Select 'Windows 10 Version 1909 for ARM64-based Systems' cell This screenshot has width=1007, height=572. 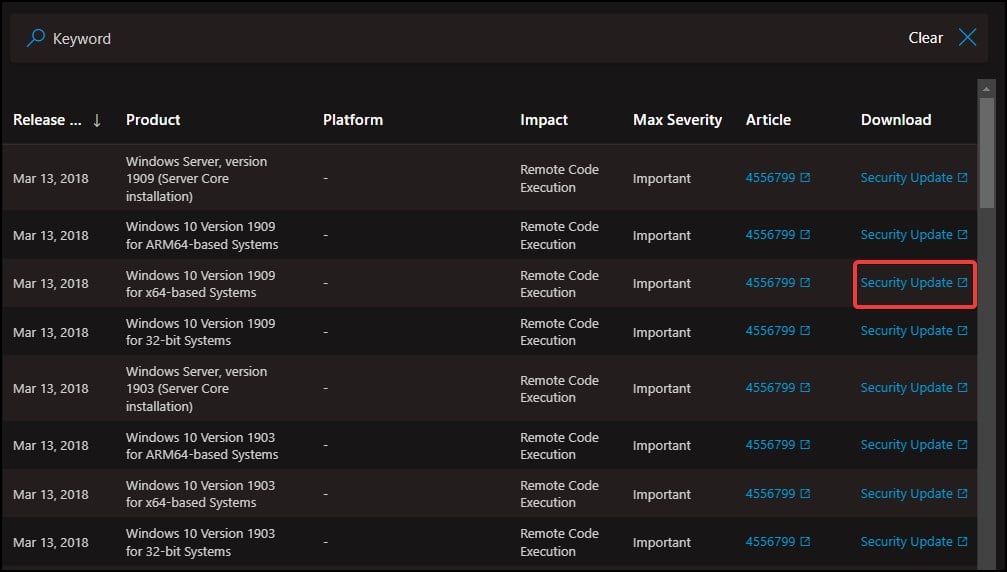(202, 236)
